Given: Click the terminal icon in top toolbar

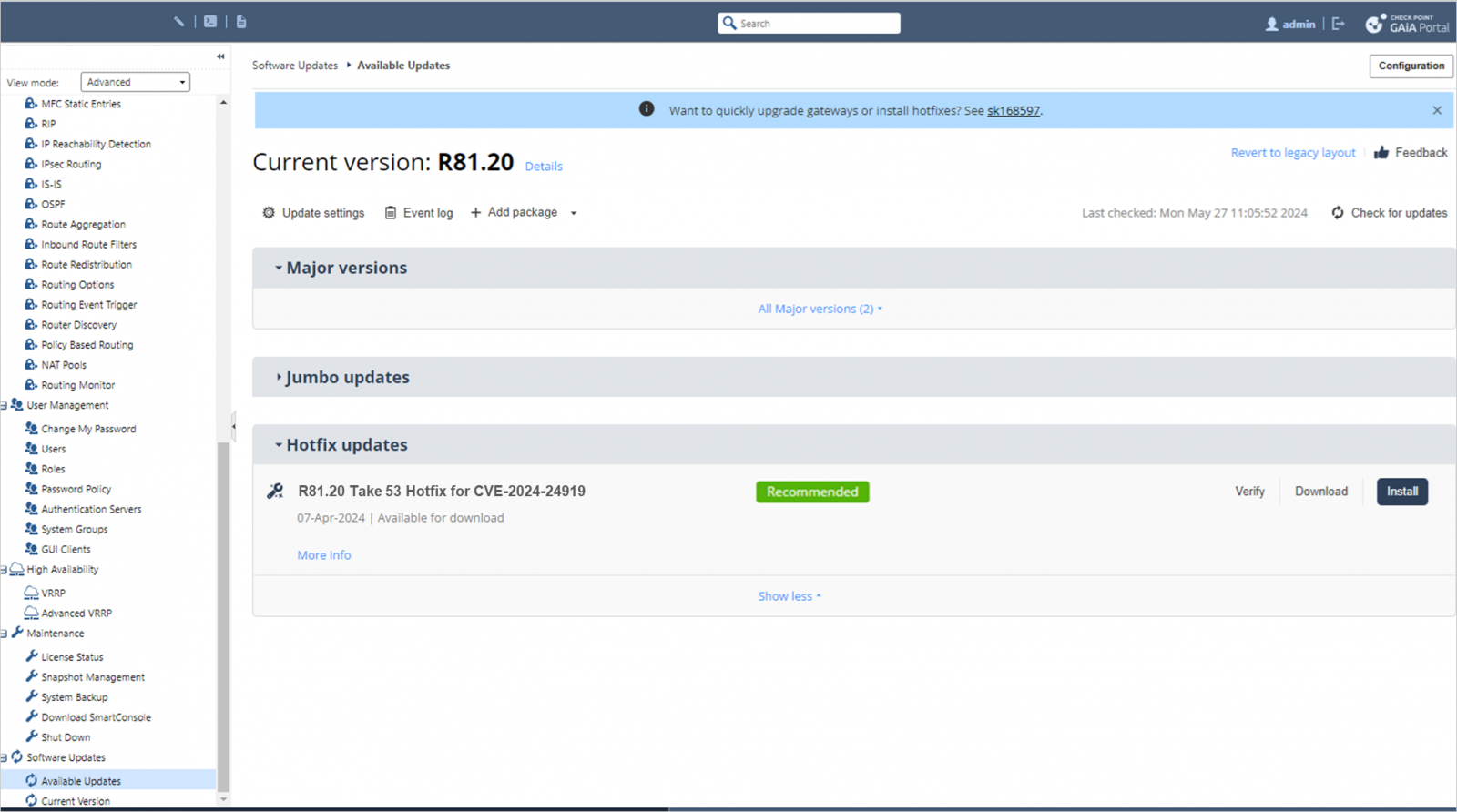Looking at the screenshot, I should coord(210,22).
